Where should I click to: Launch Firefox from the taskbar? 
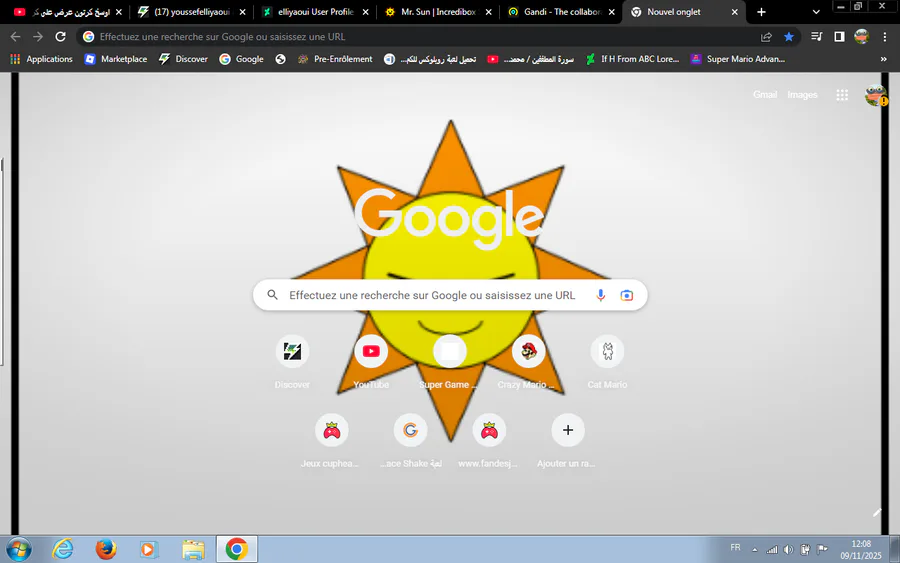click(106, 550)
